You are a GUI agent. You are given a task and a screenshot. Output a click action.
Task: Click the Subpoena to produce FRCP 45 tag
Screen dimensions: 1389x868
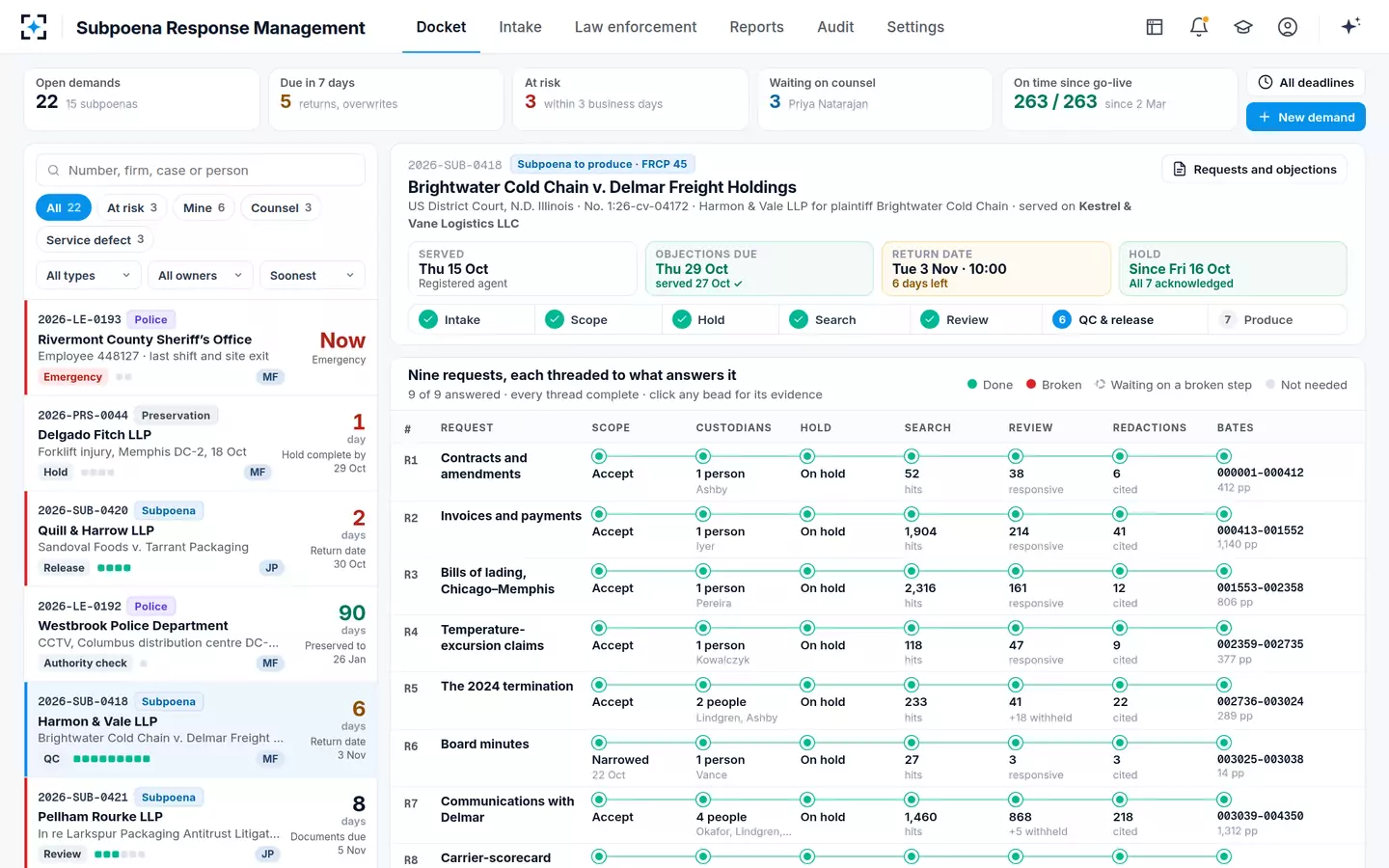tap(602, 165)
